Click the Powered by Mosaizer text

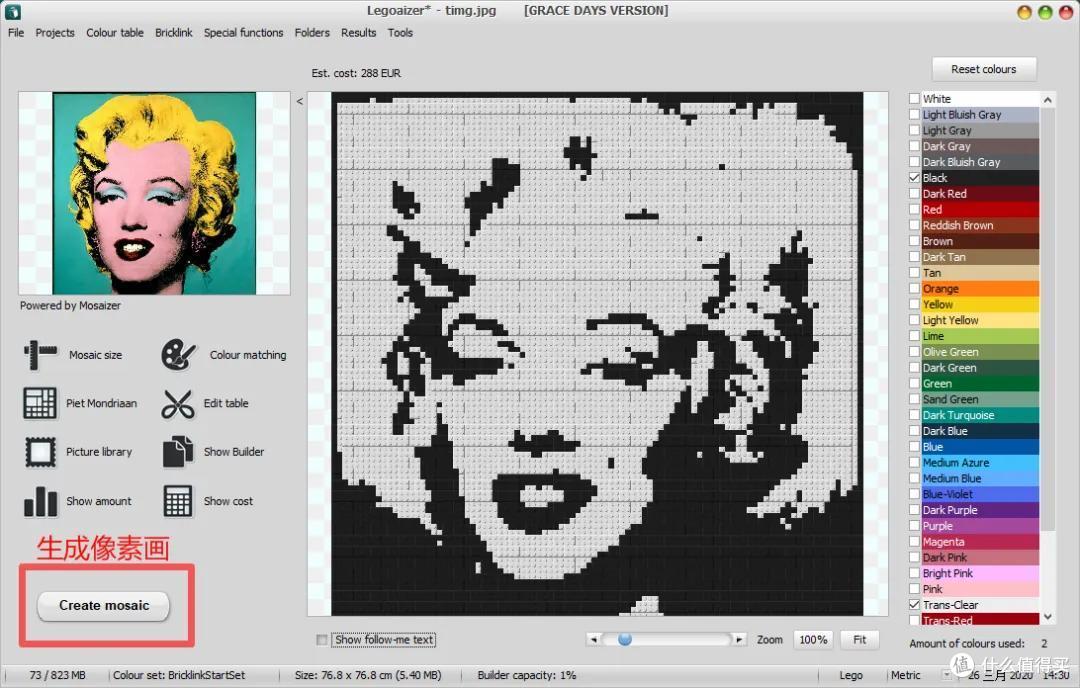pos(70,305)
